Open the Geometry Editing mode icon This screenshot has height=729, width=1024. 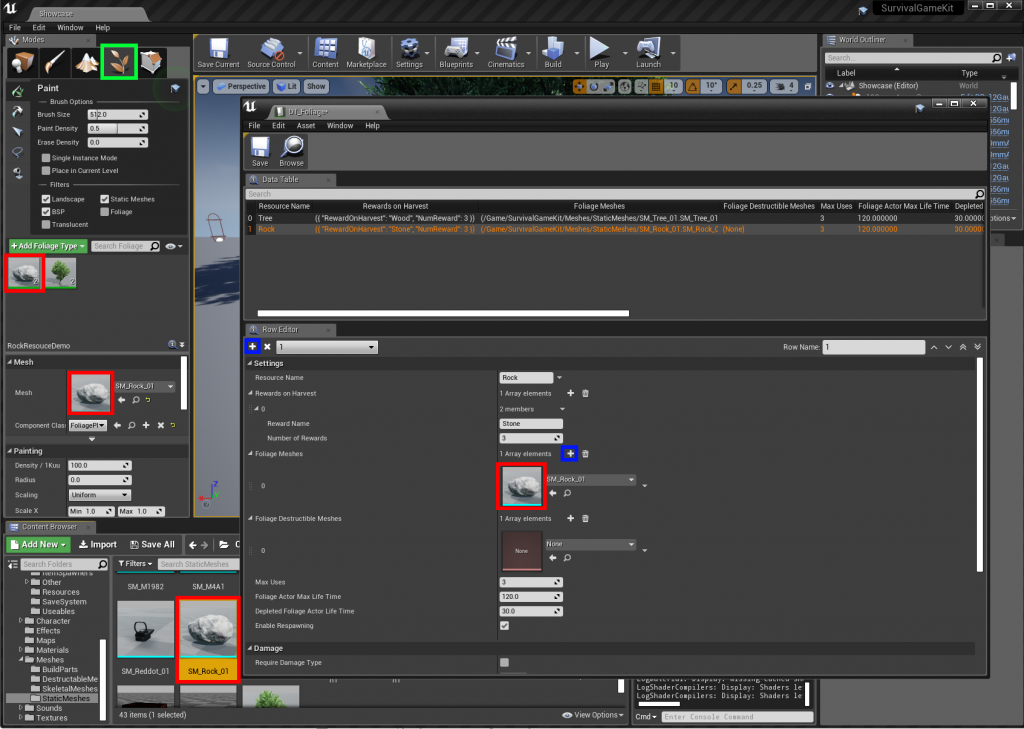[x=151, y=62]
